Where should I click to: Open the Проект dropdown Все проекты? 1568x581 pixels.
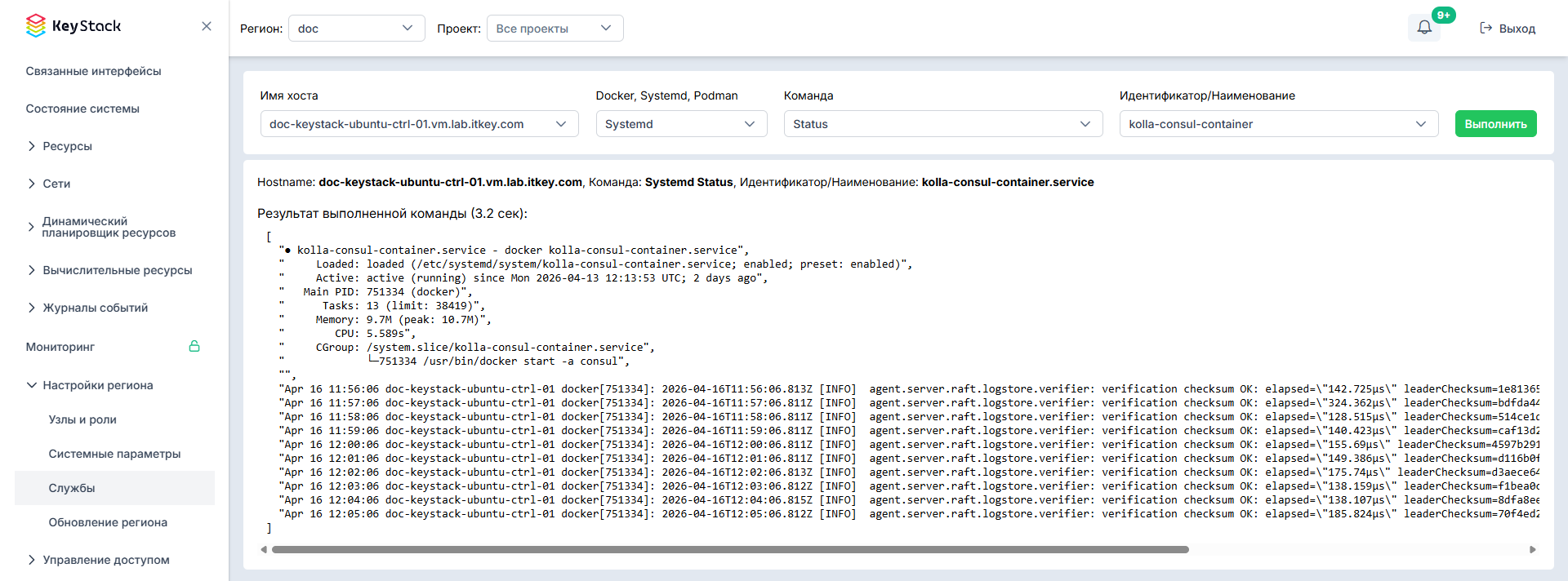[x=555, y=29]
